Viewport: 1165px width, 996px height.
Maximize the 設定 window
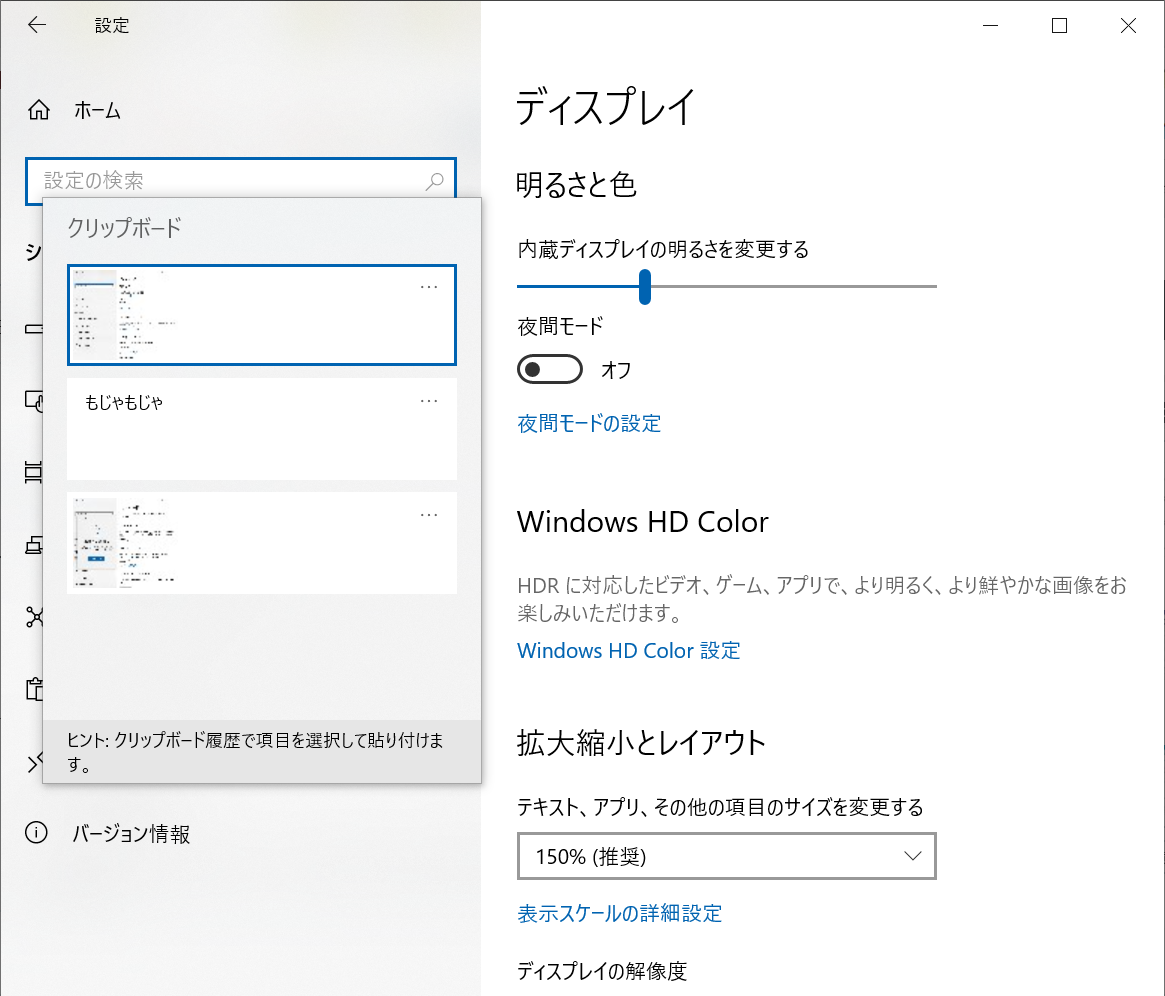click(x=1059, y=25)
